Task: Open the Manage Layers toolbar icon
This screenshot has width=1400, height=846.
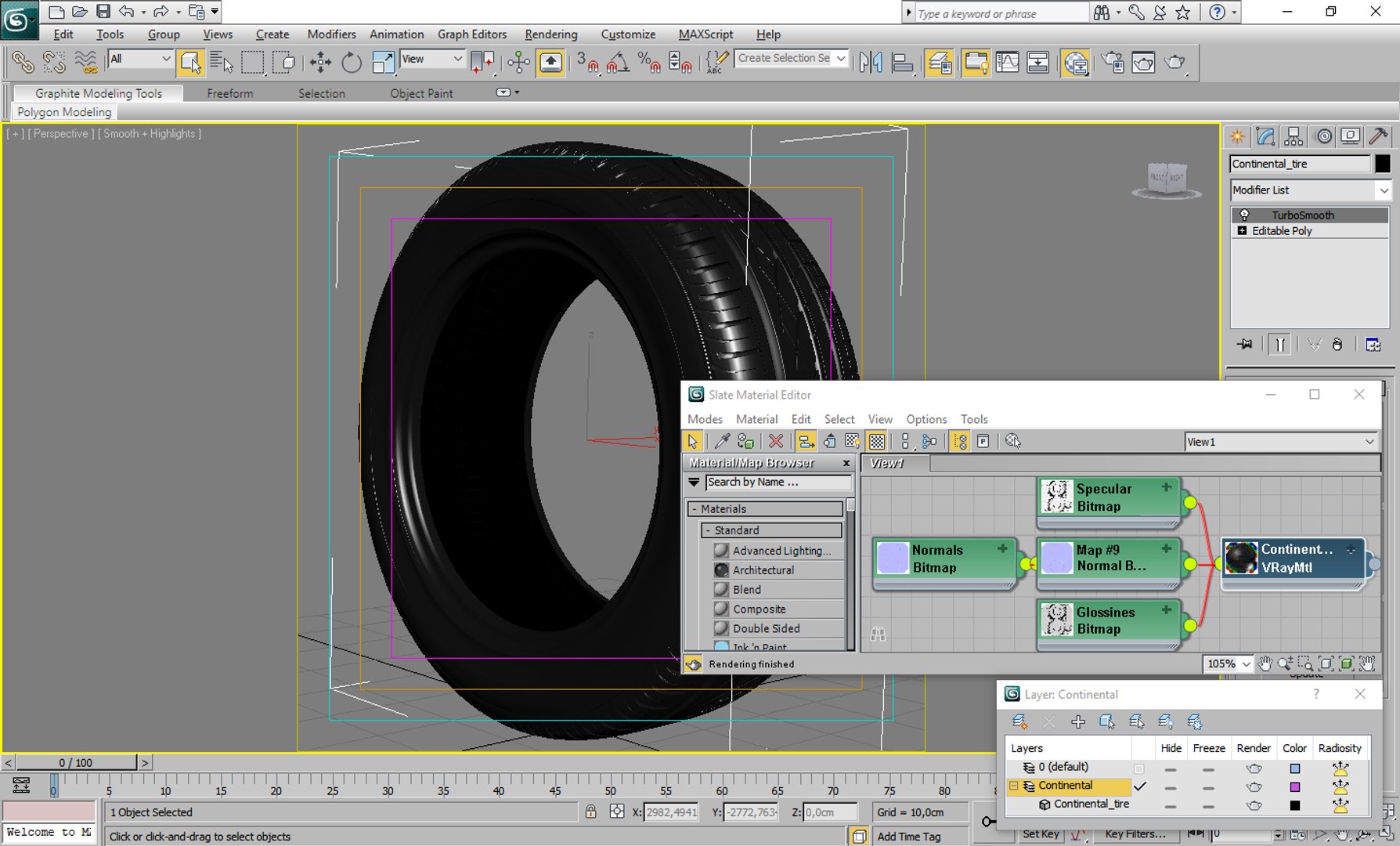Action: pyautogui.click(x=939, y=62)
